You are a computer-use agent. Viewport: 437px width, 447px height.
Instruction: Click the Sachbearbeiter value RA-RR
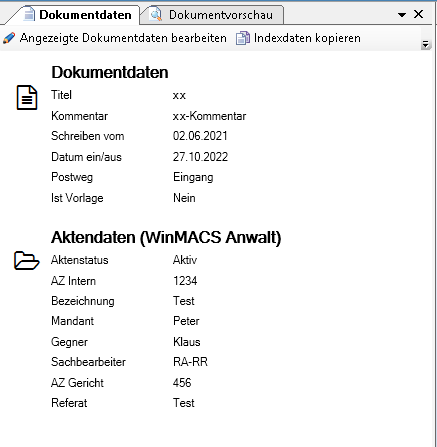190,362
